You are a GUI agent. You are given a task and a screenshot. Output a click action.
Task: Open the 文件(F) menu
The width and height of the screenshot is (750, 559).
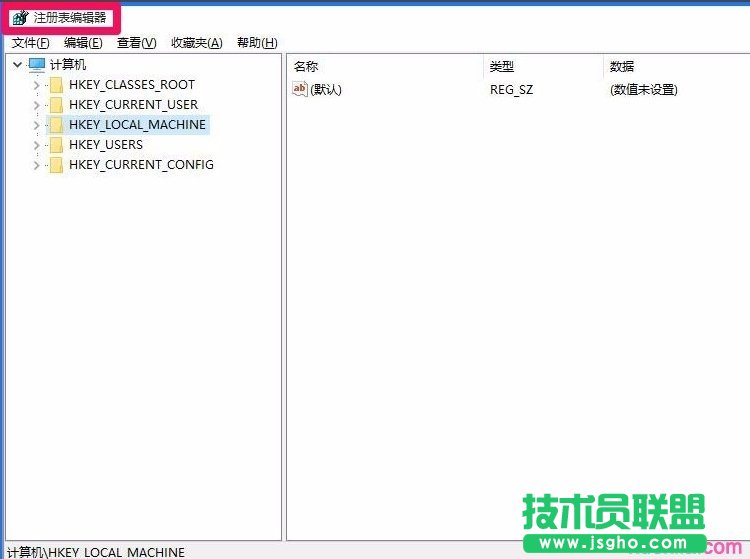click(x=30, y=43)
